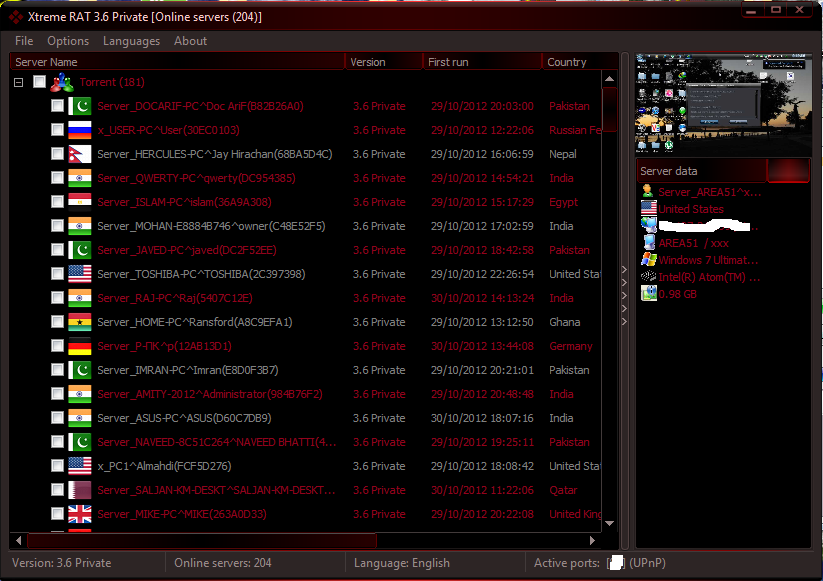The width and height of the screenshot is (823, 581).
Task: Click the computer icon beside AREA51 / xxx
Action: [649, 242]
